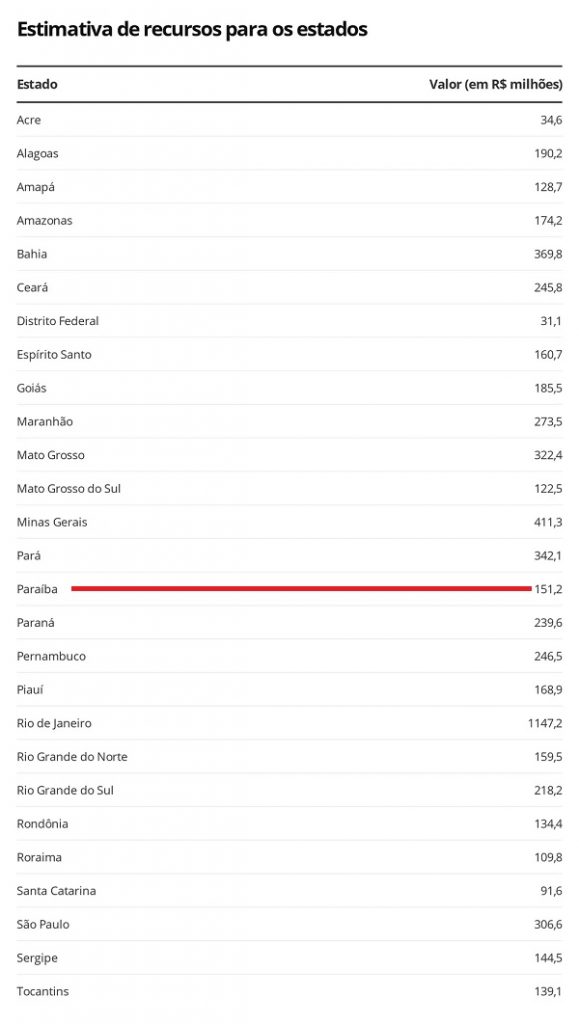Click the Santa Catarina value 91,6
Viewport: 579px width, 1024px height.
pos(551,891)
